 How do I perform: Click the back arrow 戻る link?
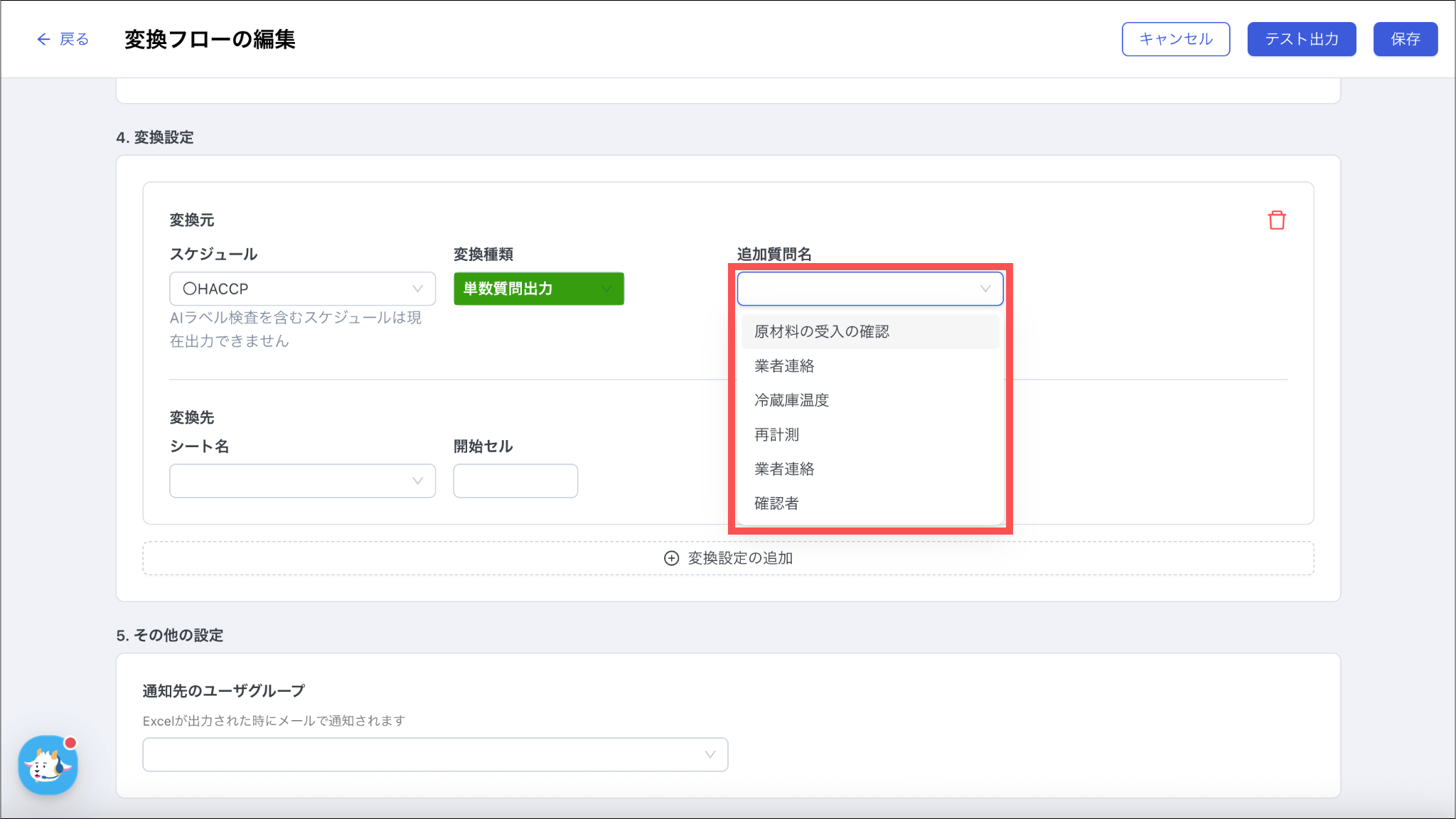click(63, 39)
